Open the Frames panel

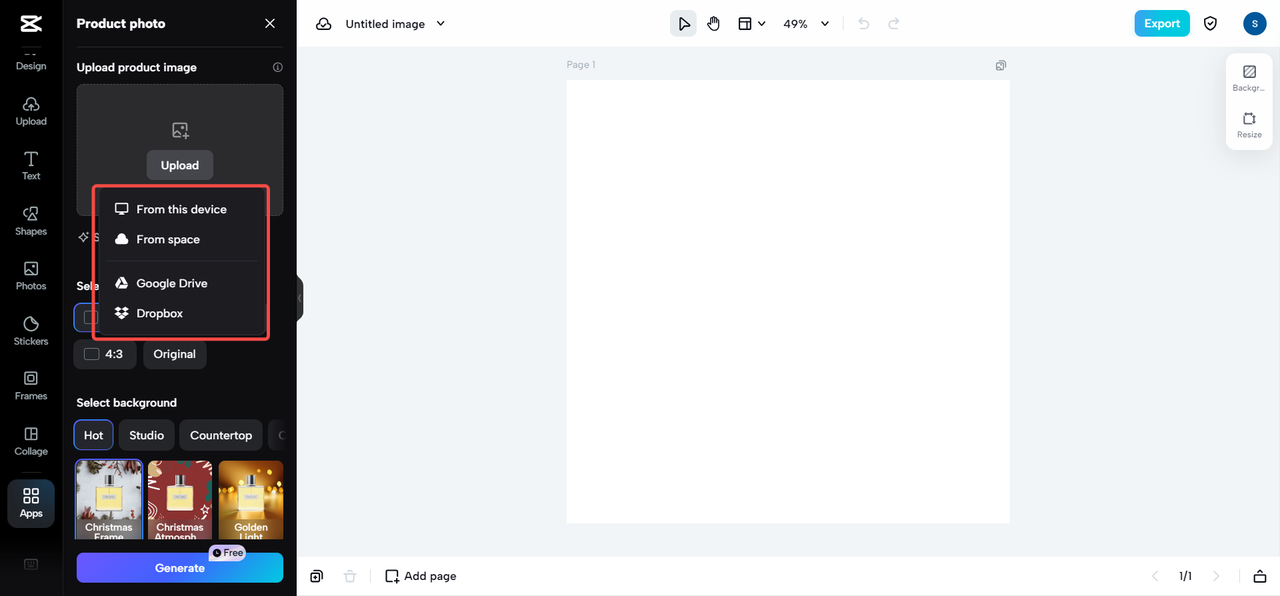pyautogui.click(x=31, y=386)
